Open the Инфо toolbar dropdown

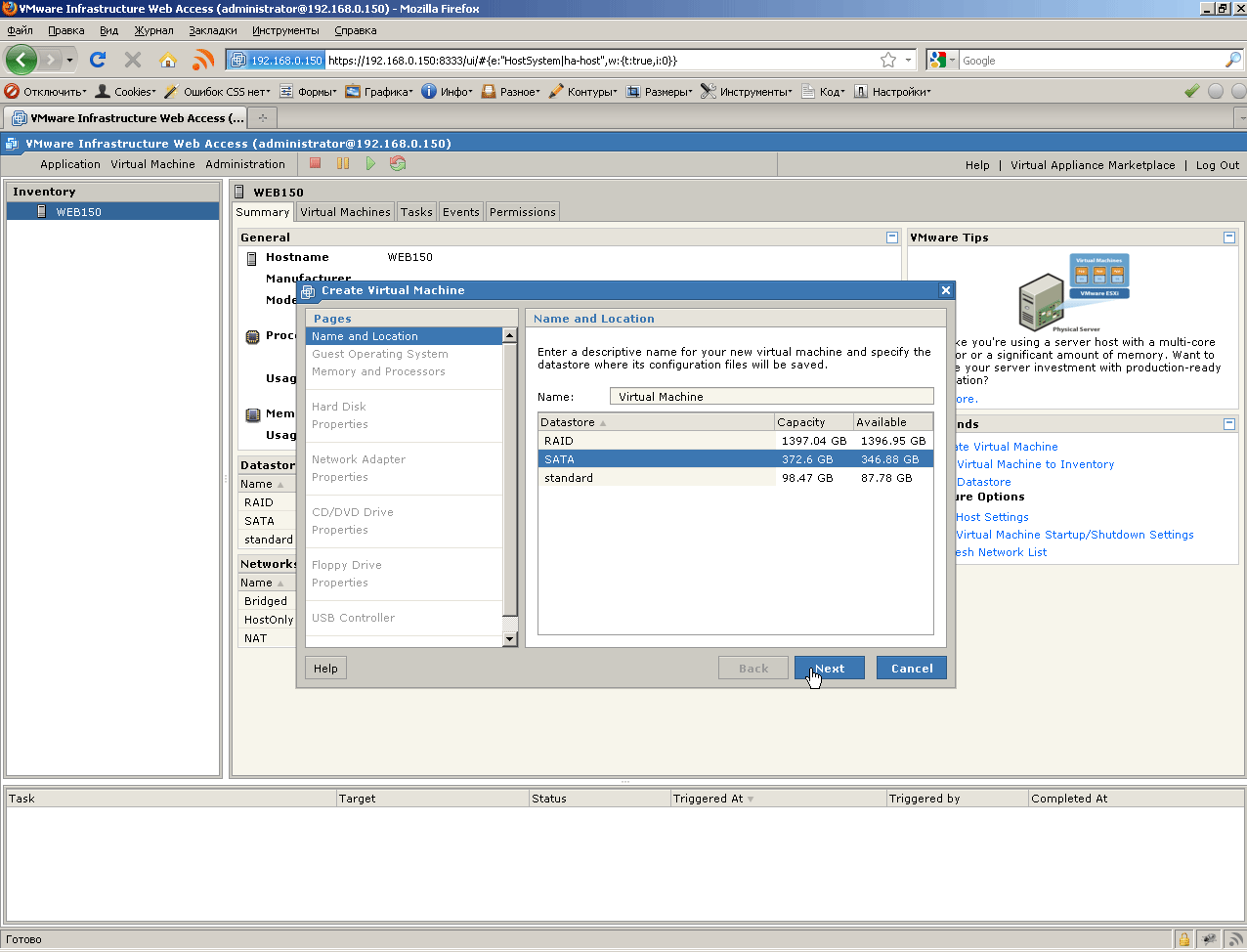click(448, 91)
